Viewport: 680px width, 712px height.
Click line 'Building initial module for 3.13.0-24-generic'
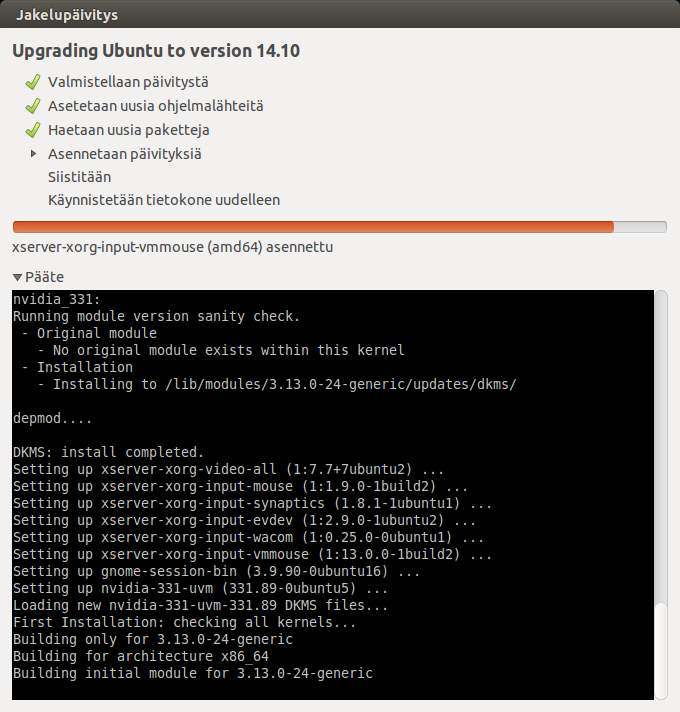[193, 673]
